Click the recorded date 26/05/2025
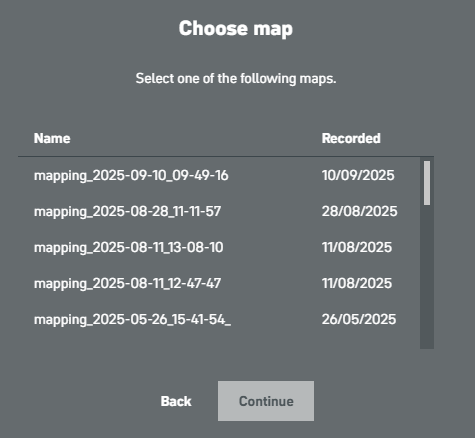The height and width of the screenshot is (438, 475). (359, 319)
